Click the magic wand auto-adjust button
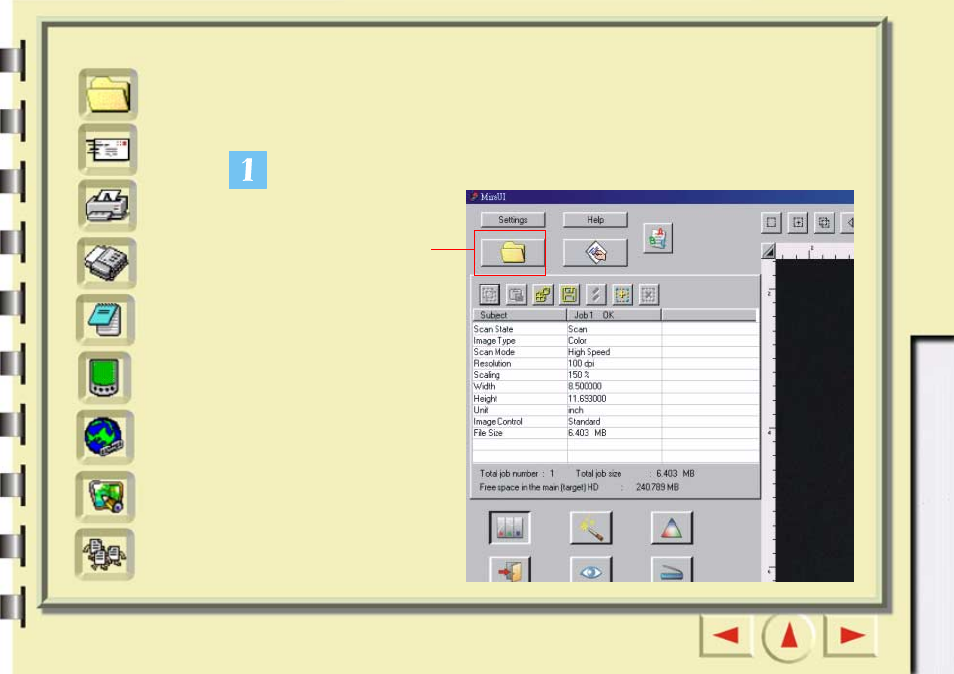Screen dimensions: 954x674 pos(591,527)
